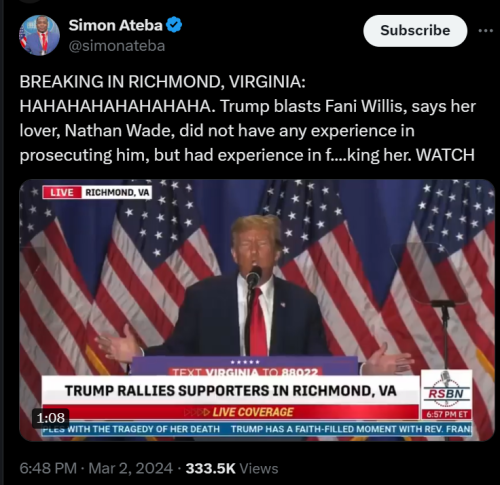Click the RICHMOND, VA location tag
The height and width of the screenshot is (485, 500).
pos(117,192)
